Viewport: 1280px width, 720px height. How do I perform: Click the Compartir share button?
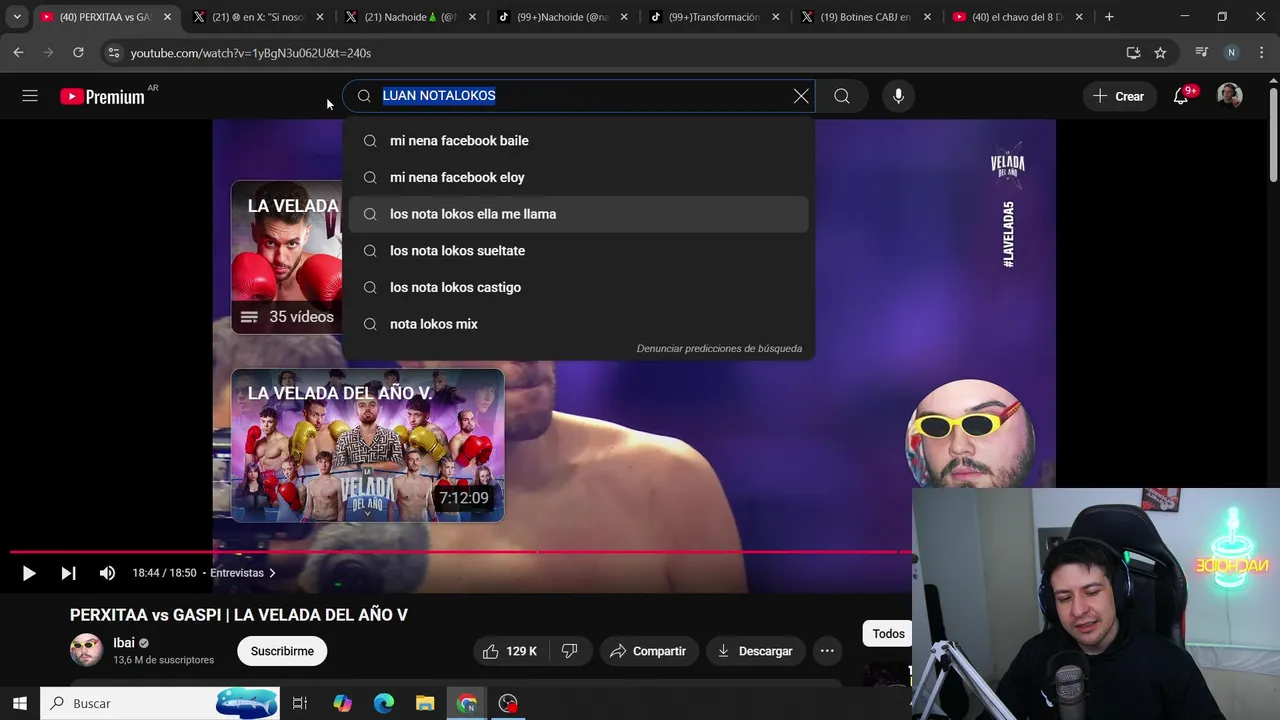648,651
